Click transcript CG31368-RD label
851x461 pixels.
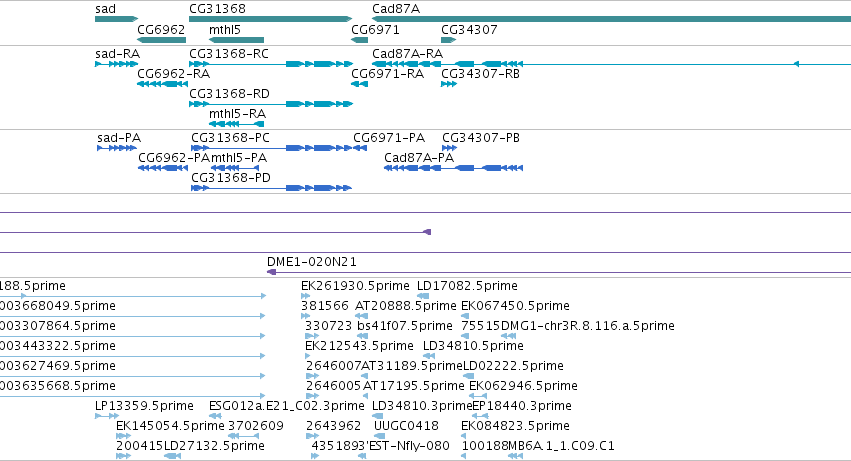pyautogui.click(x=229, y=94)
